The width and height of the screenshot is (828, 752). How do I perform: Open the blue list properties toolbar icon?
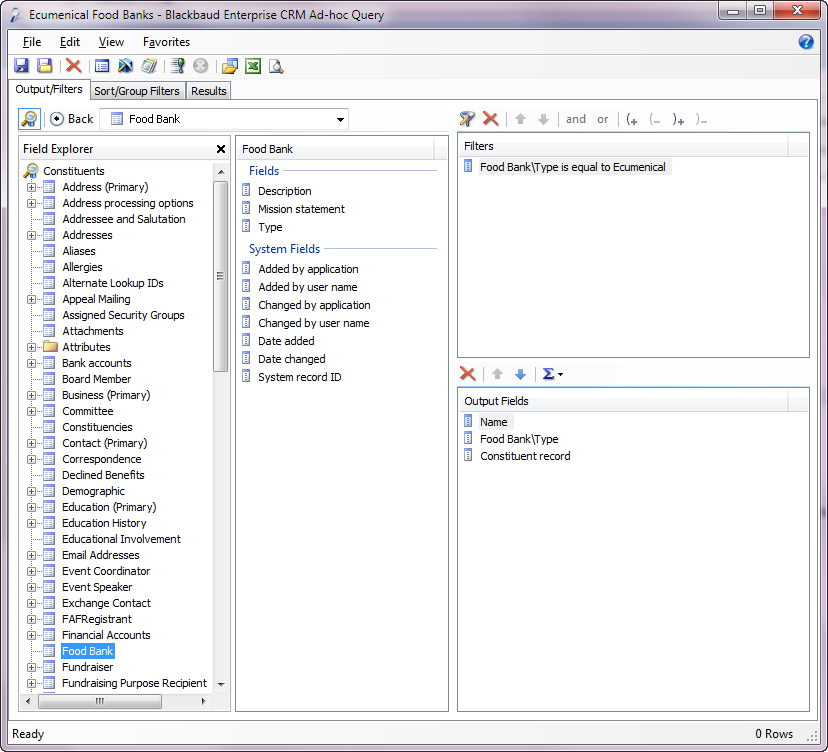click(102, 66)
